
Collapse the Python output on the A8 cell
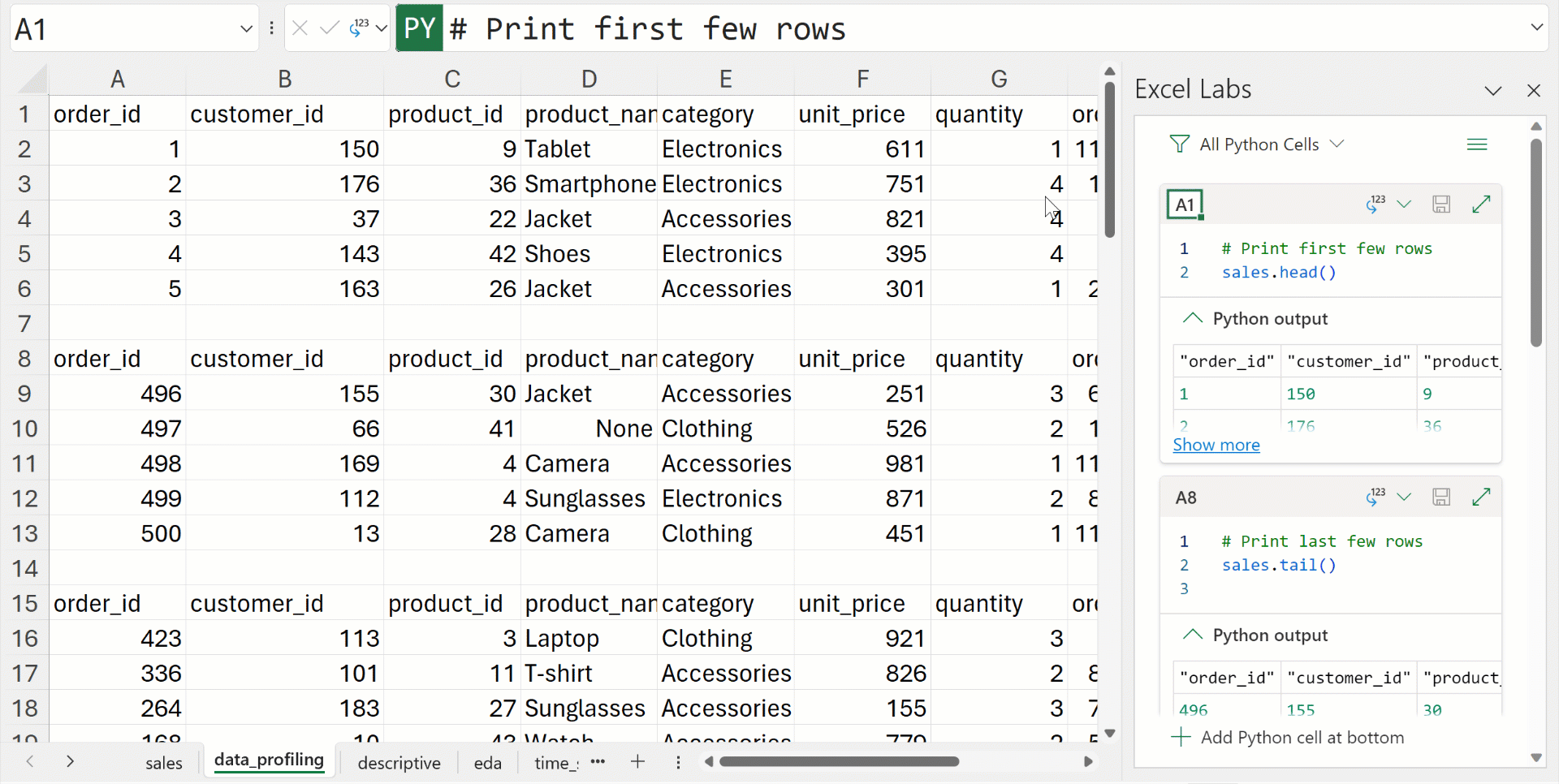pos(1192,635)
